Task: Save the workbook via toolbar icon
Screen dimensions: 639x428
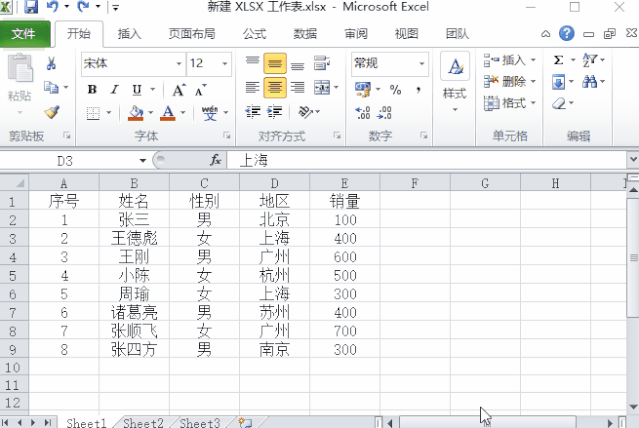Action: tap(31, 7)
